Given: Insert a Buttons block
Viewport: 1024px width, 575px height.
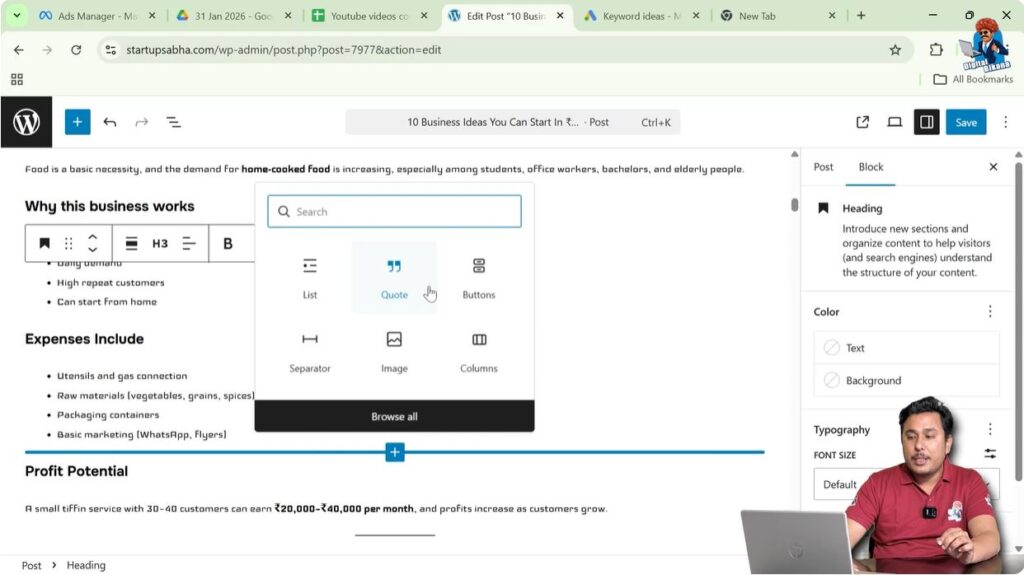Looking at the screenshot, I should (479, 278).
